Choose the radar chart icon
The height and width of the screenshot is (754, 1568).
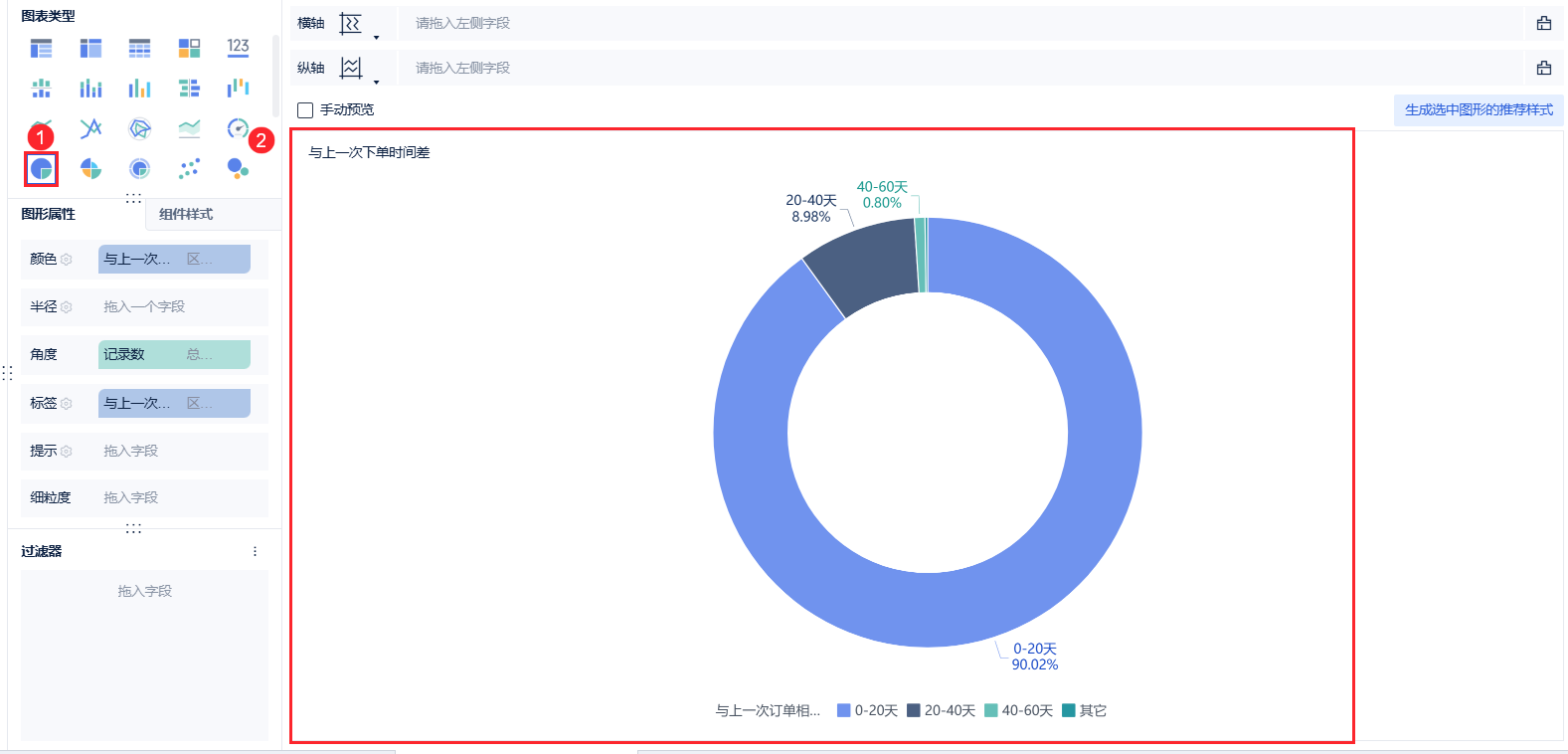point(139,128)
